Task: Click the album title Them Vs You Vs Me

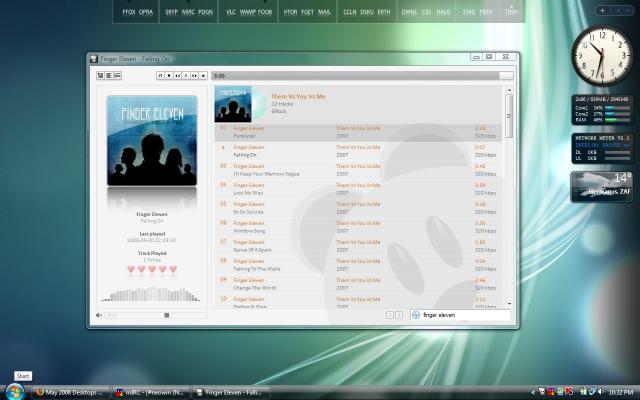Action: click(x=298, y=96)
